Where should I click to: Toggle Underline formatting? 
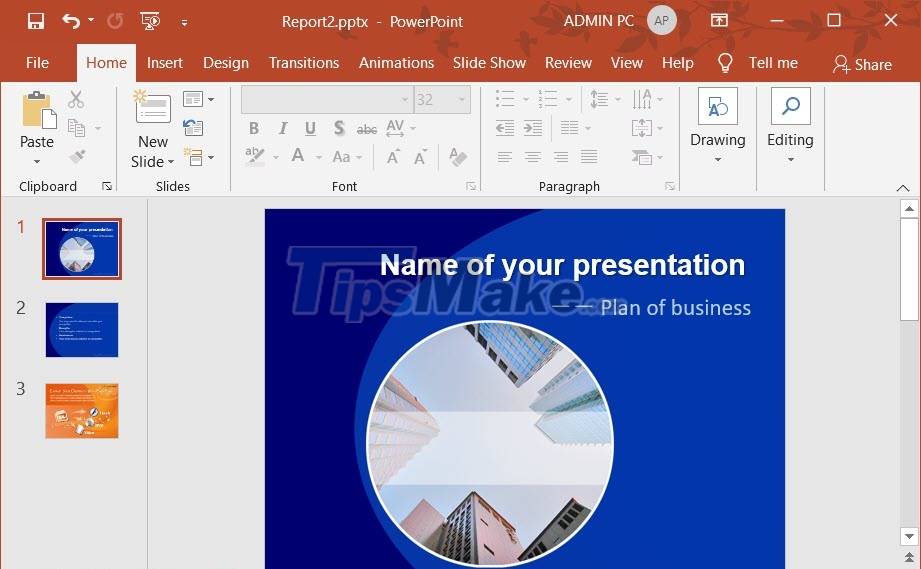[310, 128]
